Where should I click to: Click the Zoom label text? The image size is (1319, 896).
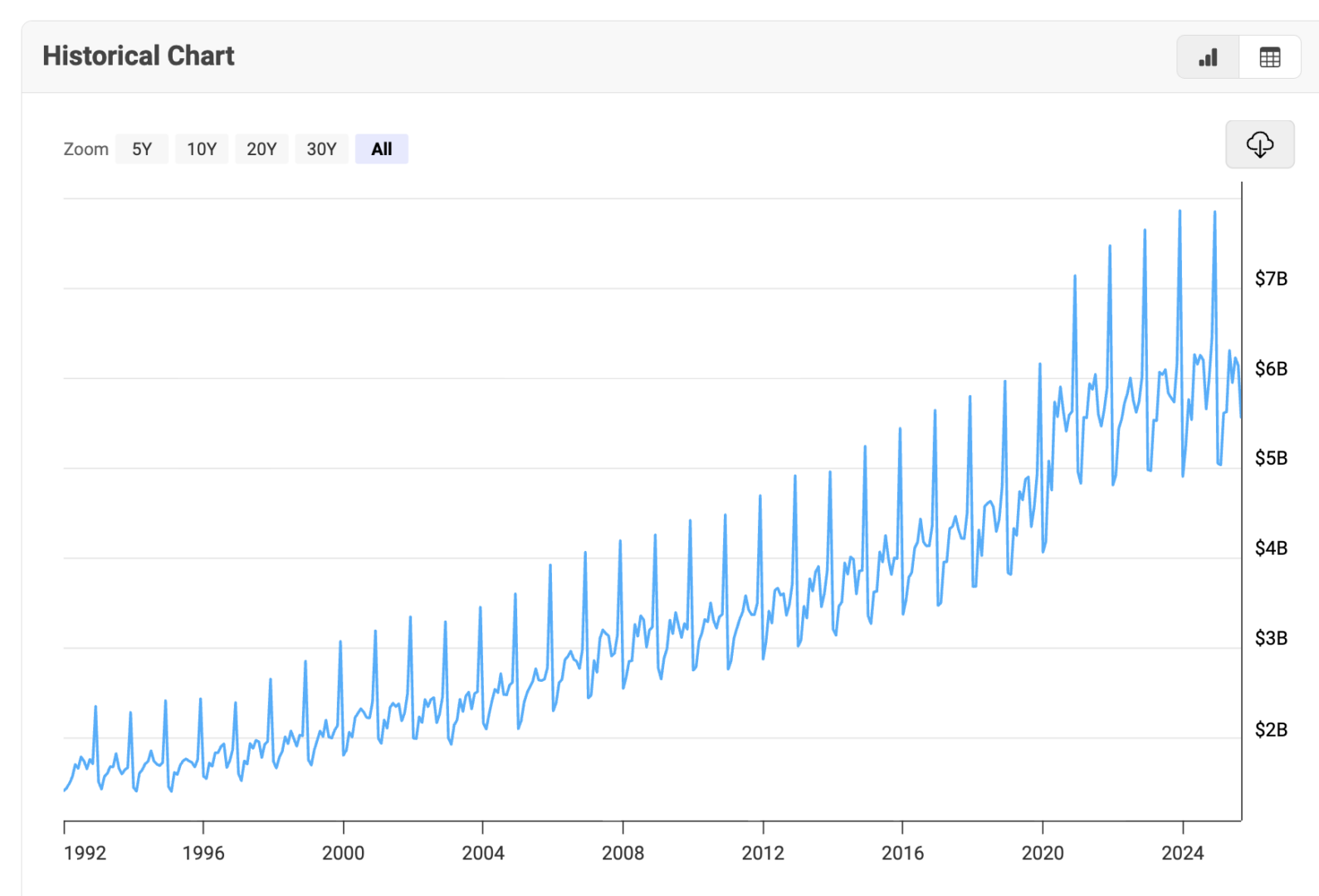(85, 149)
